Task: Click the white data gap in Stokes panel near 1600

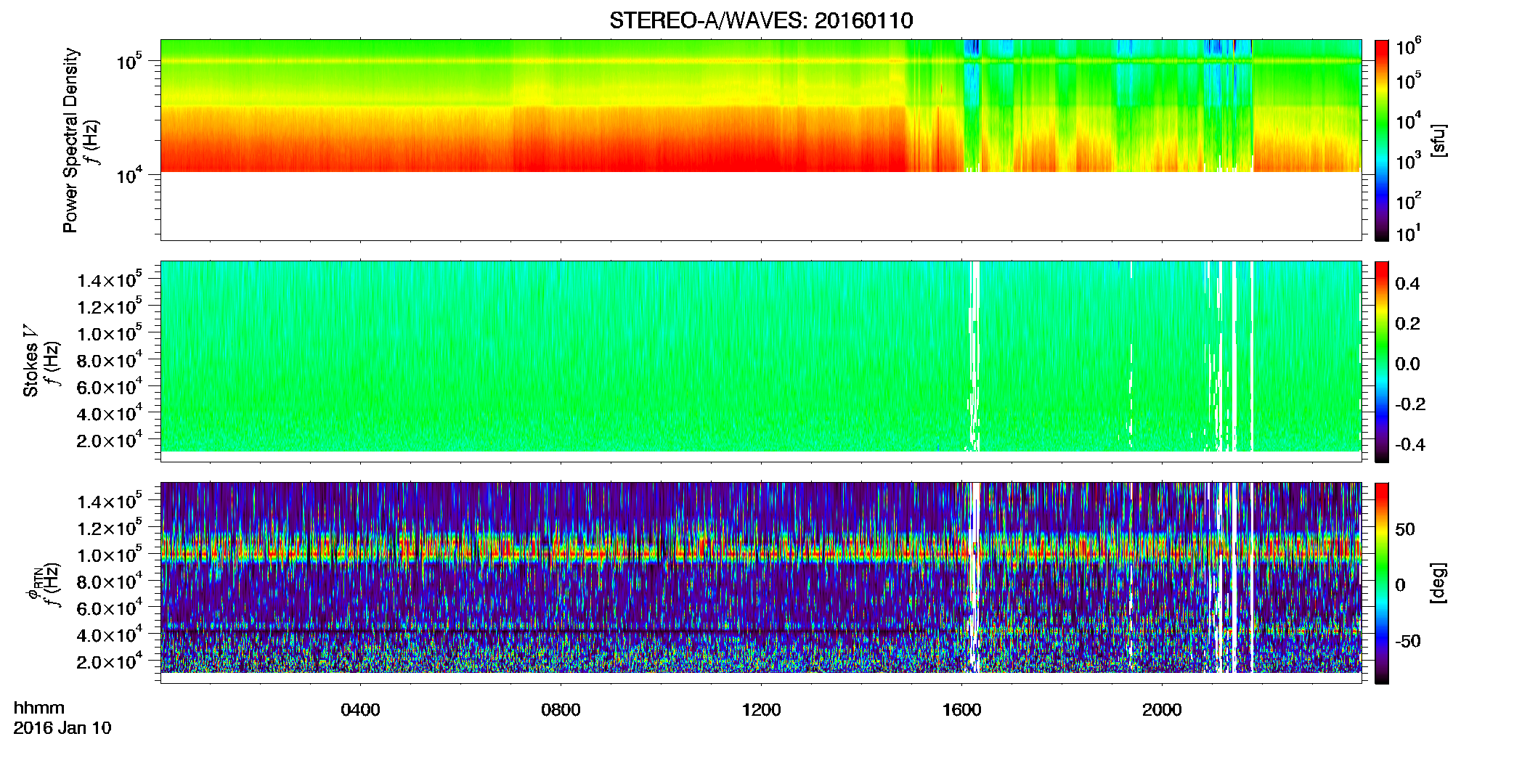Action: pos(975,356)
